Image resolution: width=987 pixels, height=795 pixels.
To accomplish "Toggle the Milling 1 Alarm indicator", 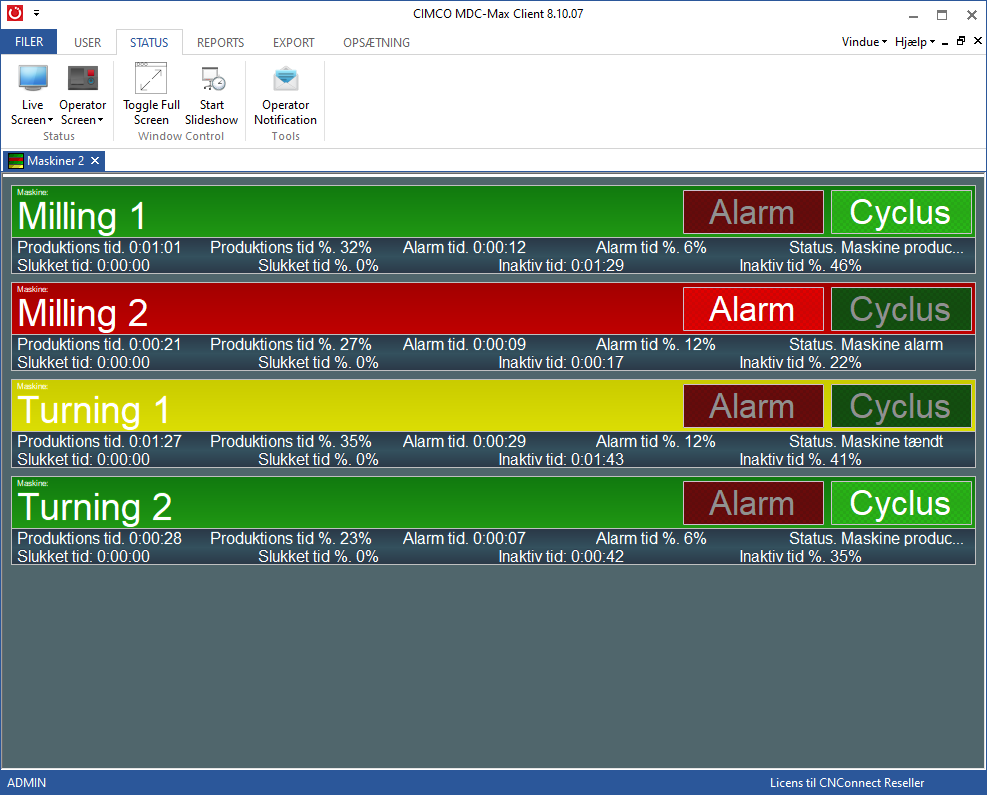I will click(752, 212).
